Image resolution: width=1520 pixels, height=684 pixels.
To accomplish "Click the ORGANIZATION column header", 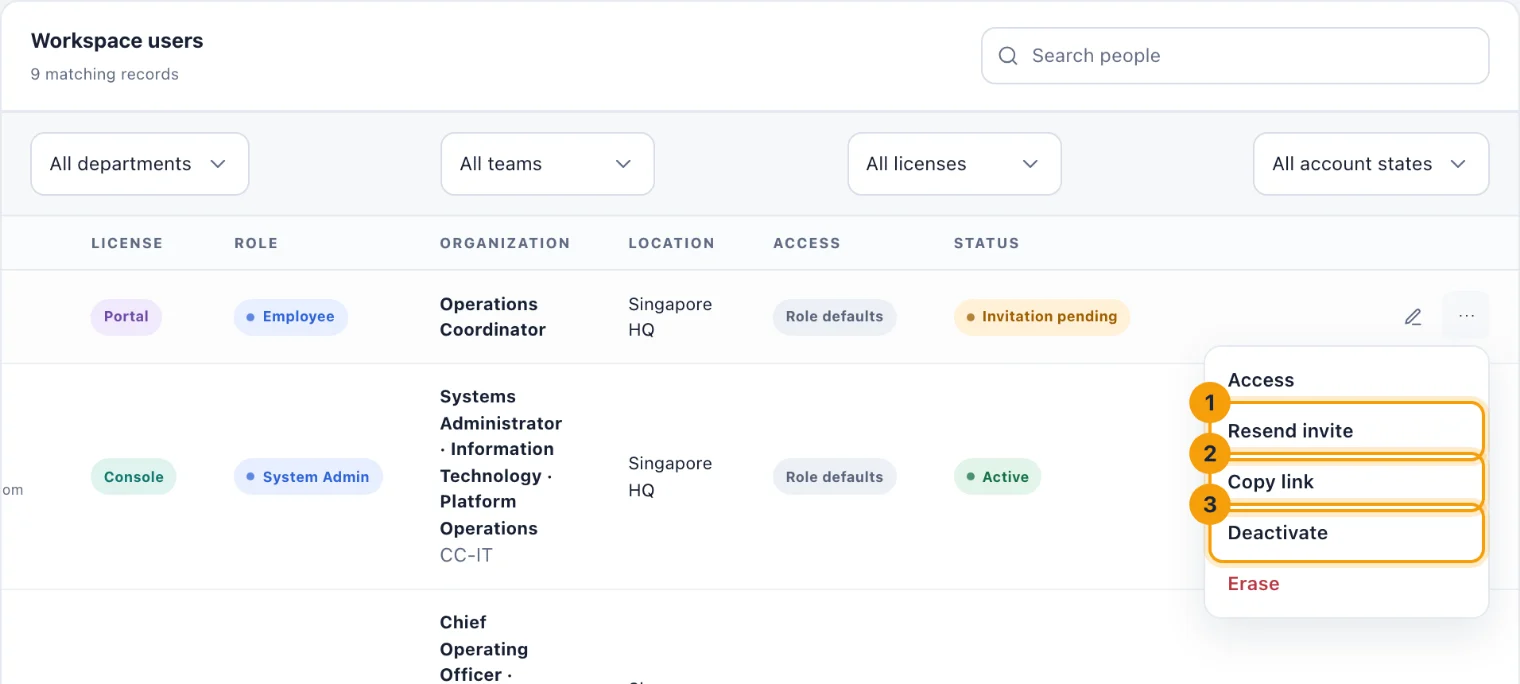I will pyautogui.click(x=505, y=243).
